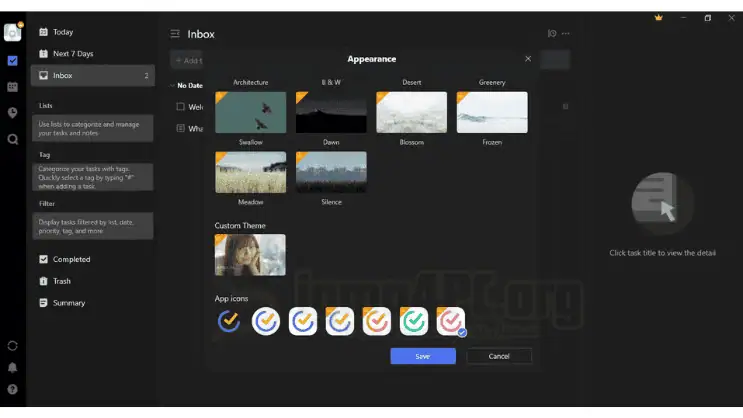This screenshot has height=418, width=743.
Task: Open the Calendar view icon
Action: pyautogui.click(x=13, y=87)
